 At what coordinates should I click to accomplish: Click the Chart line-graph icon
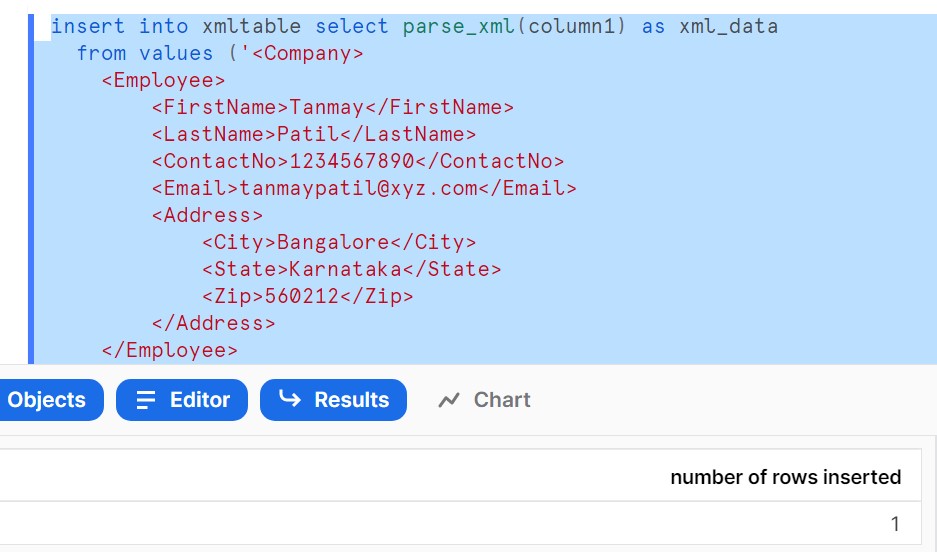[449, 400]
